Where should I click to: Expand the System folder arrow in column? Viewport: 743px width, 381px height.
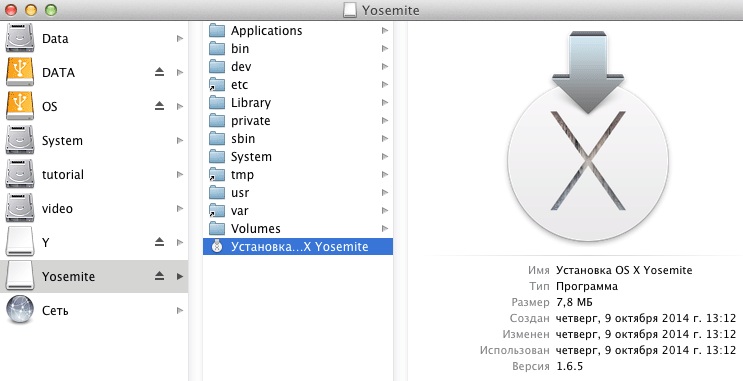tap(384, 156)
